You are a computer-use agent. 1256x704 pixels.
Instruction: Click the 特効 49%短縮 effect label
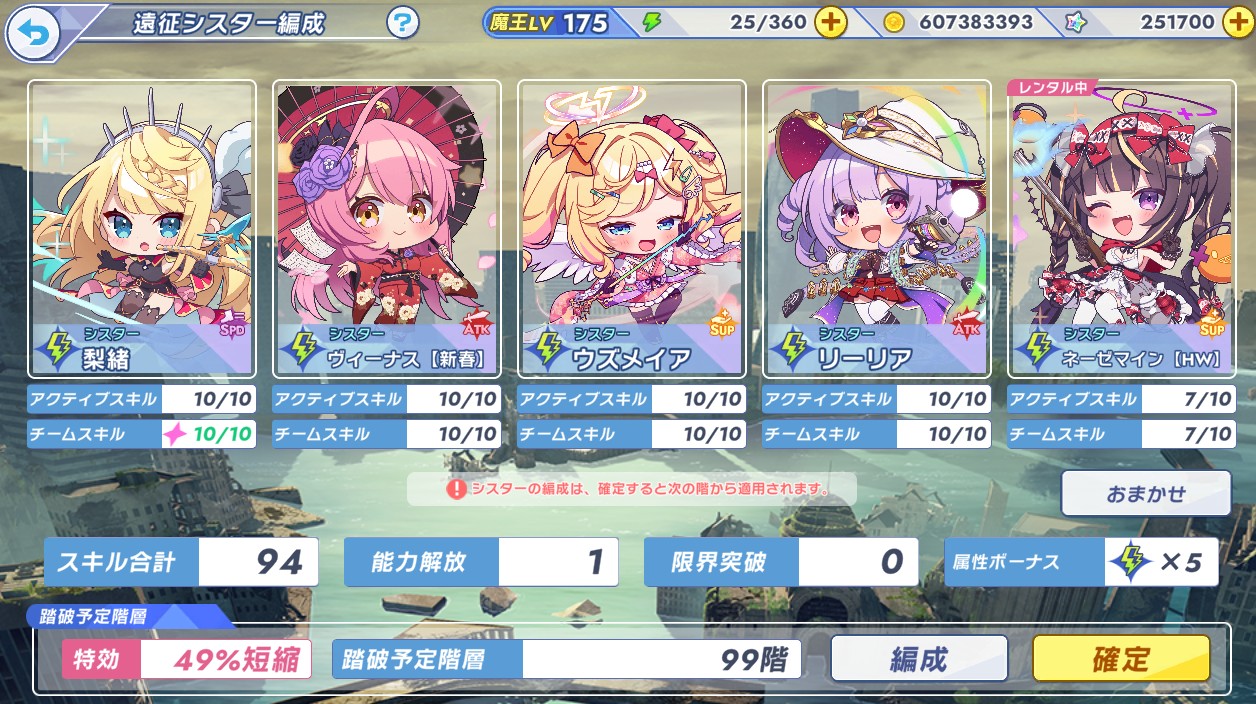pyautogui.click(x=186, y=660)
